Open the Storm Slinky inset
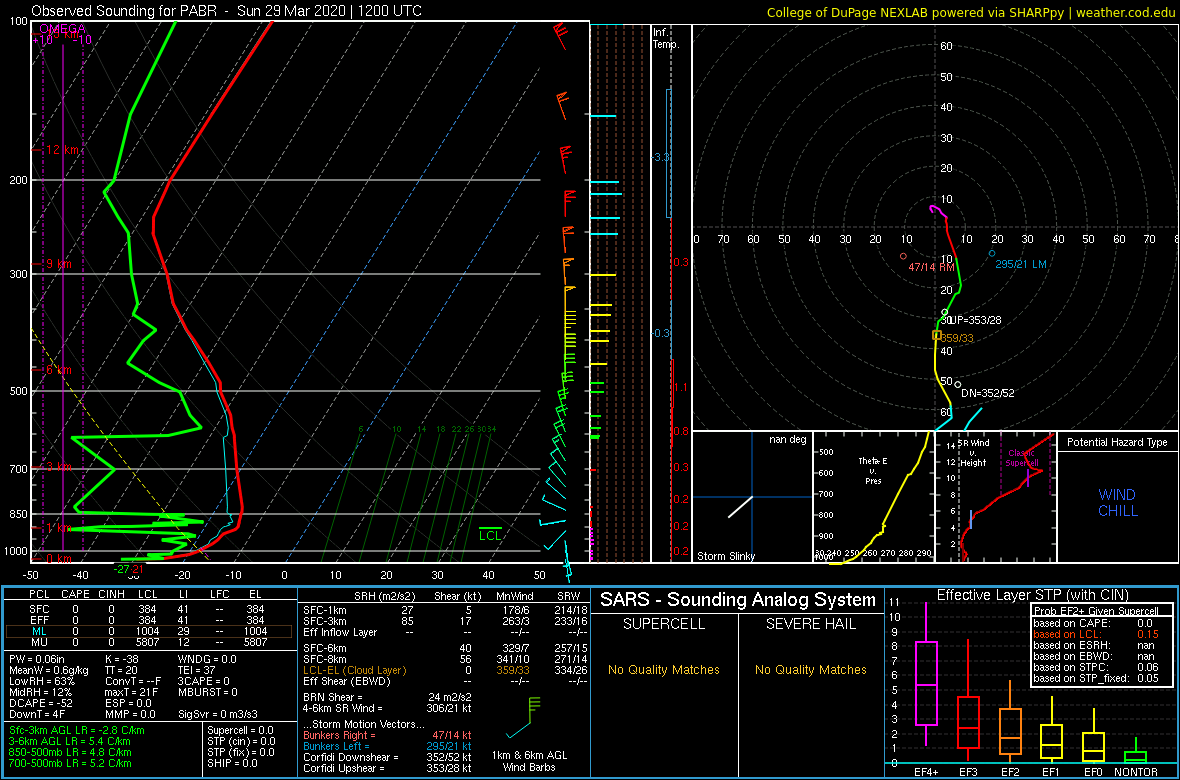1180x780 pixels. 752,497
